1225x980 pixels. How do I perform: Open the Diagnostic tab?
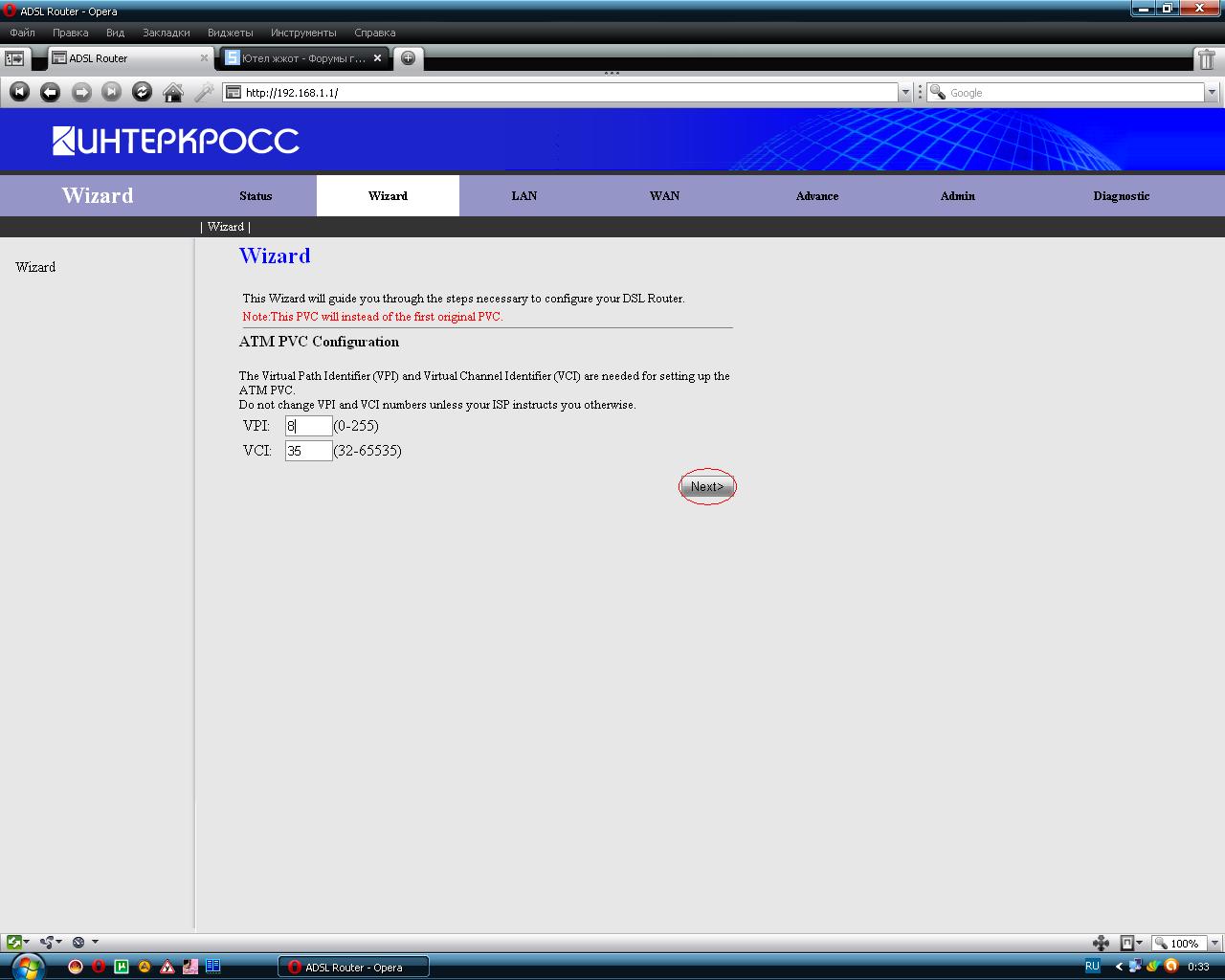pos(1121,196)
